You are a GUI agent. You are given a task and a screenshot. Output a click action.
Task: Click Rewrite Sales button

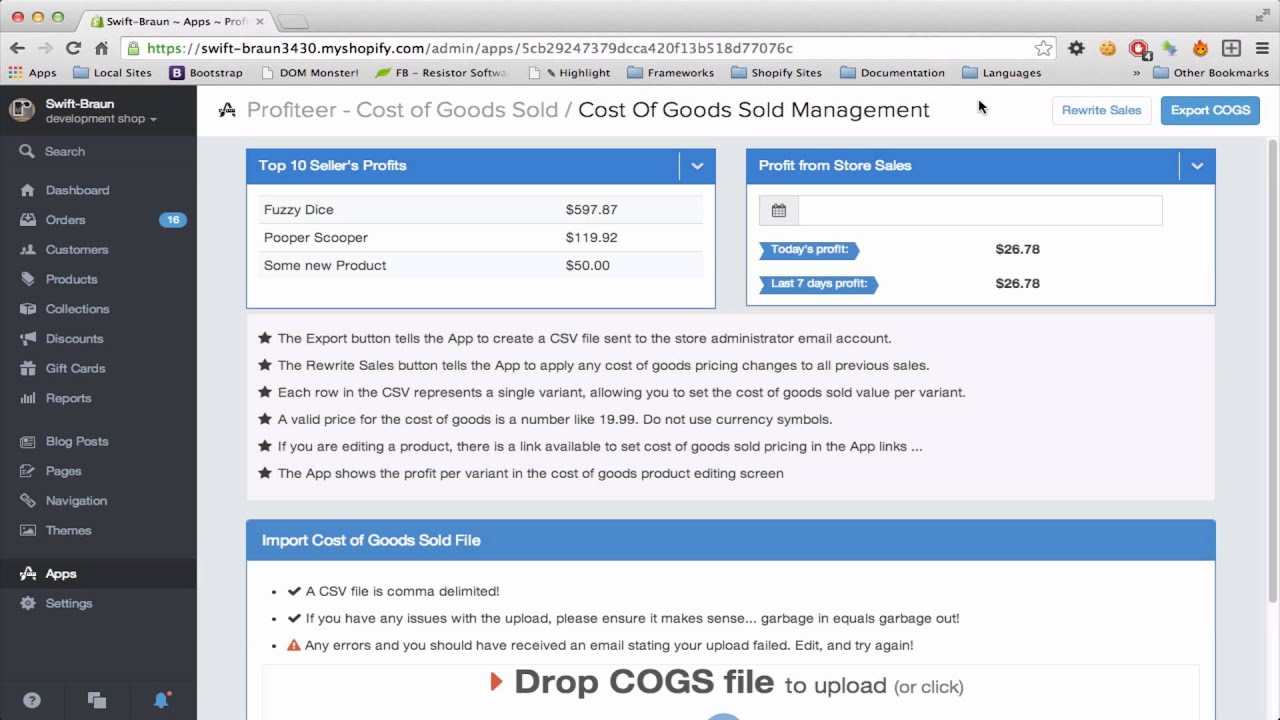(x=1101, y=110)
